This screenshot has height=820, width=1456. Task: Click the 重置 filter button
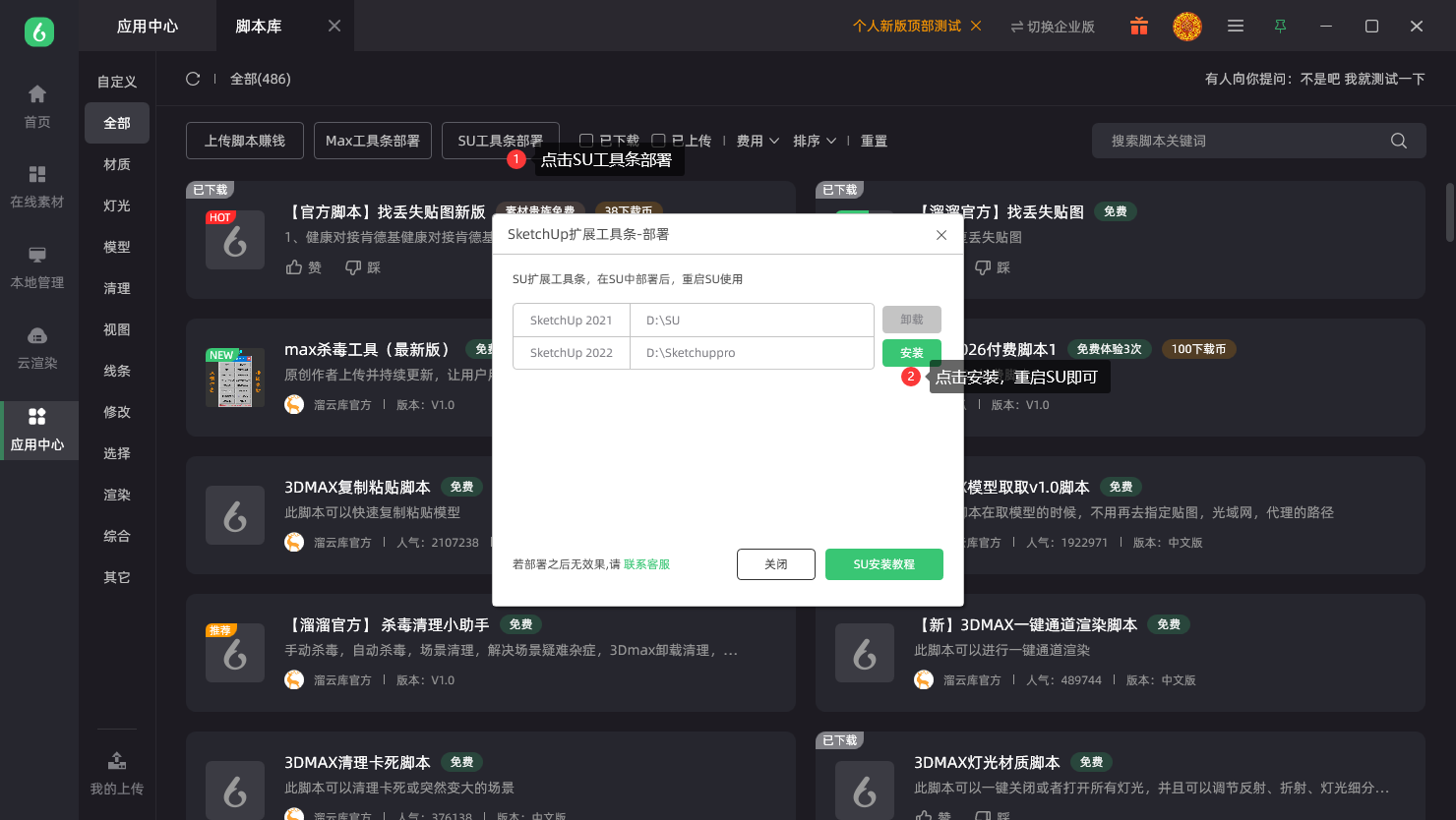pos(874,141)
